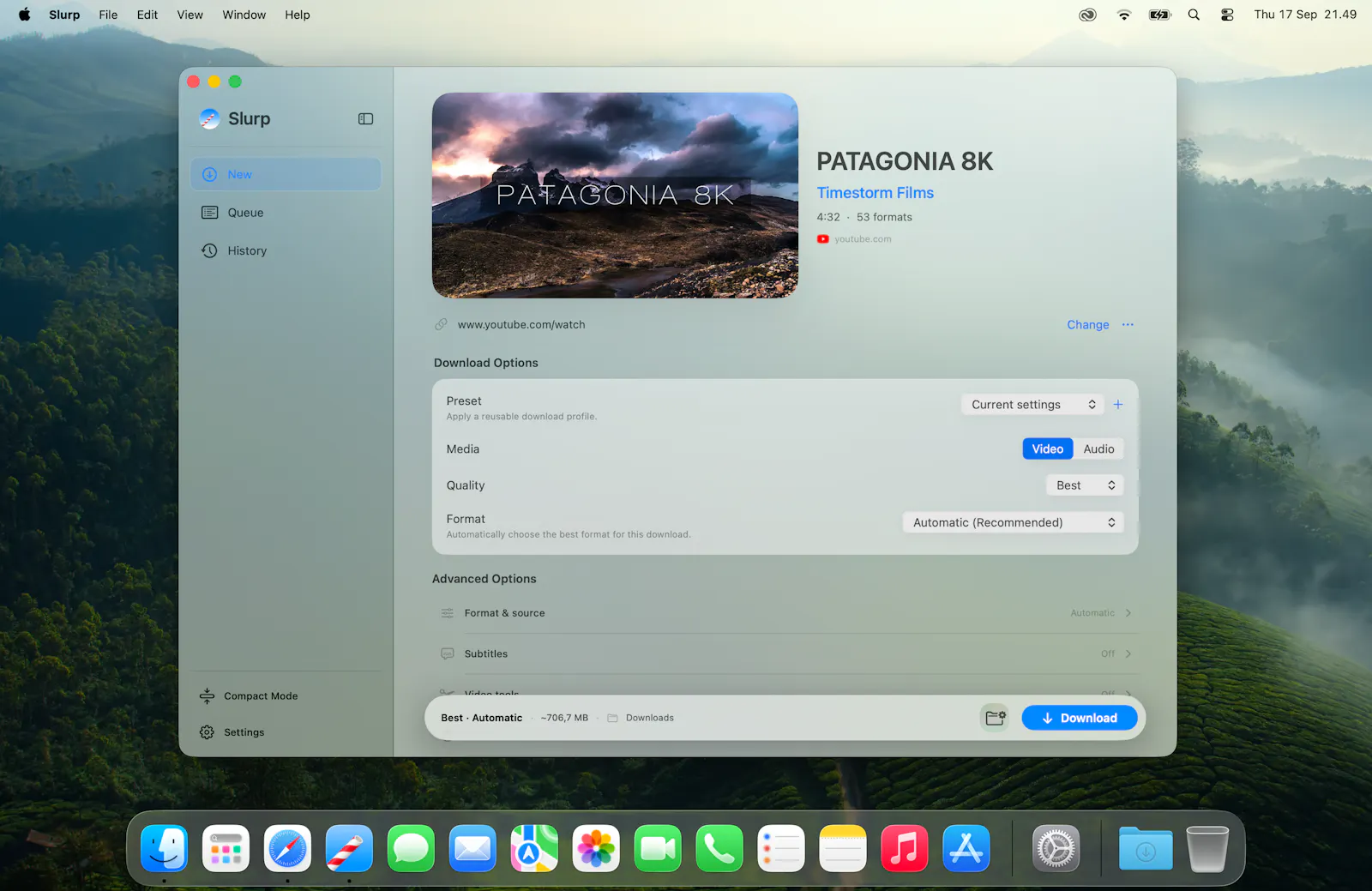1372x891 pixels.
Task: Open System Settings from the dock
Action: coord(1056,849)
